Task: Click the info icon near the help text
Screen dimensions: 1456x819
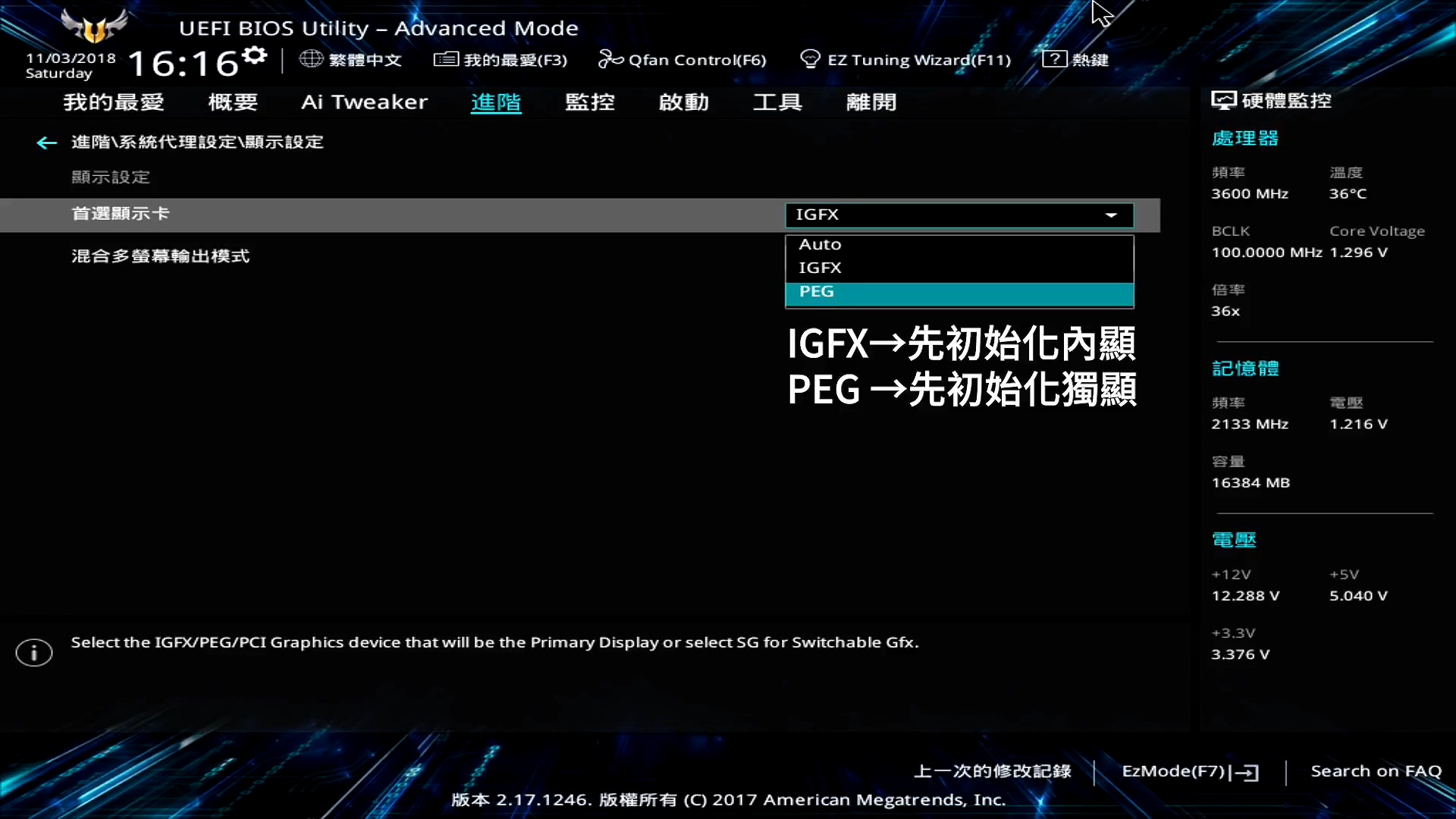Action: click(x=33, y=652)
